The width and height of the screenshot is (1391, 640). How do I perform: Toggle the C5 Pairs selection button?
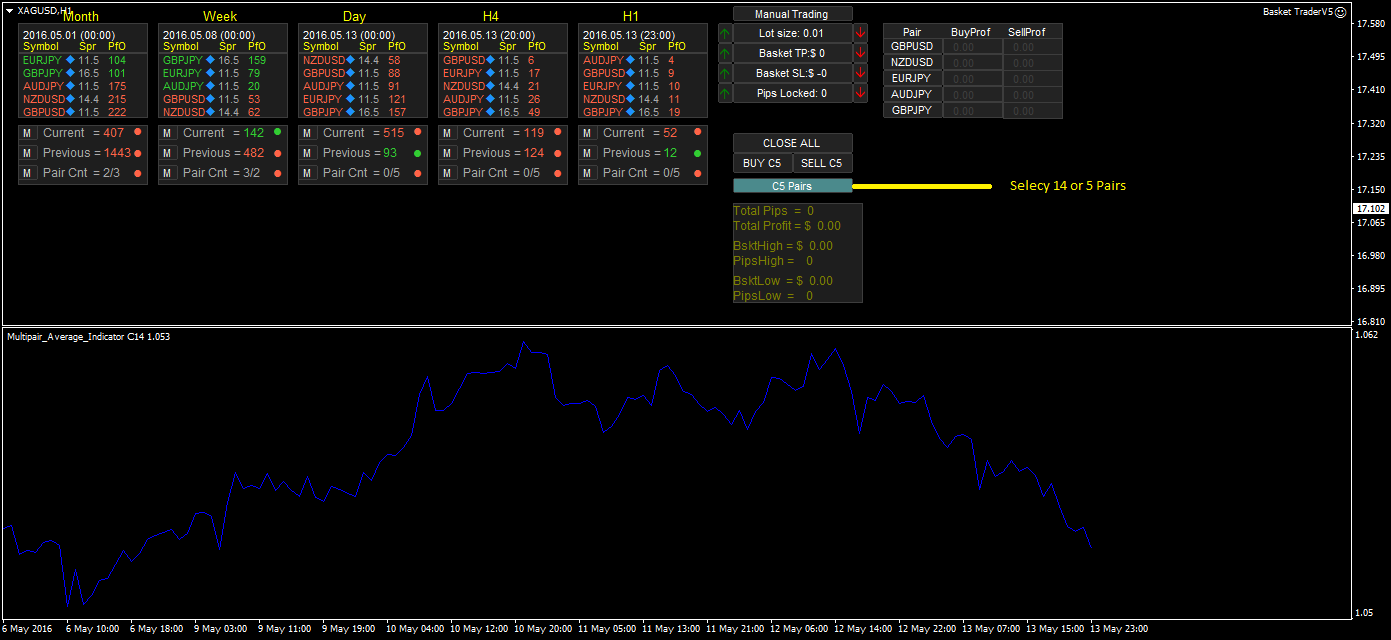(792, 186)
